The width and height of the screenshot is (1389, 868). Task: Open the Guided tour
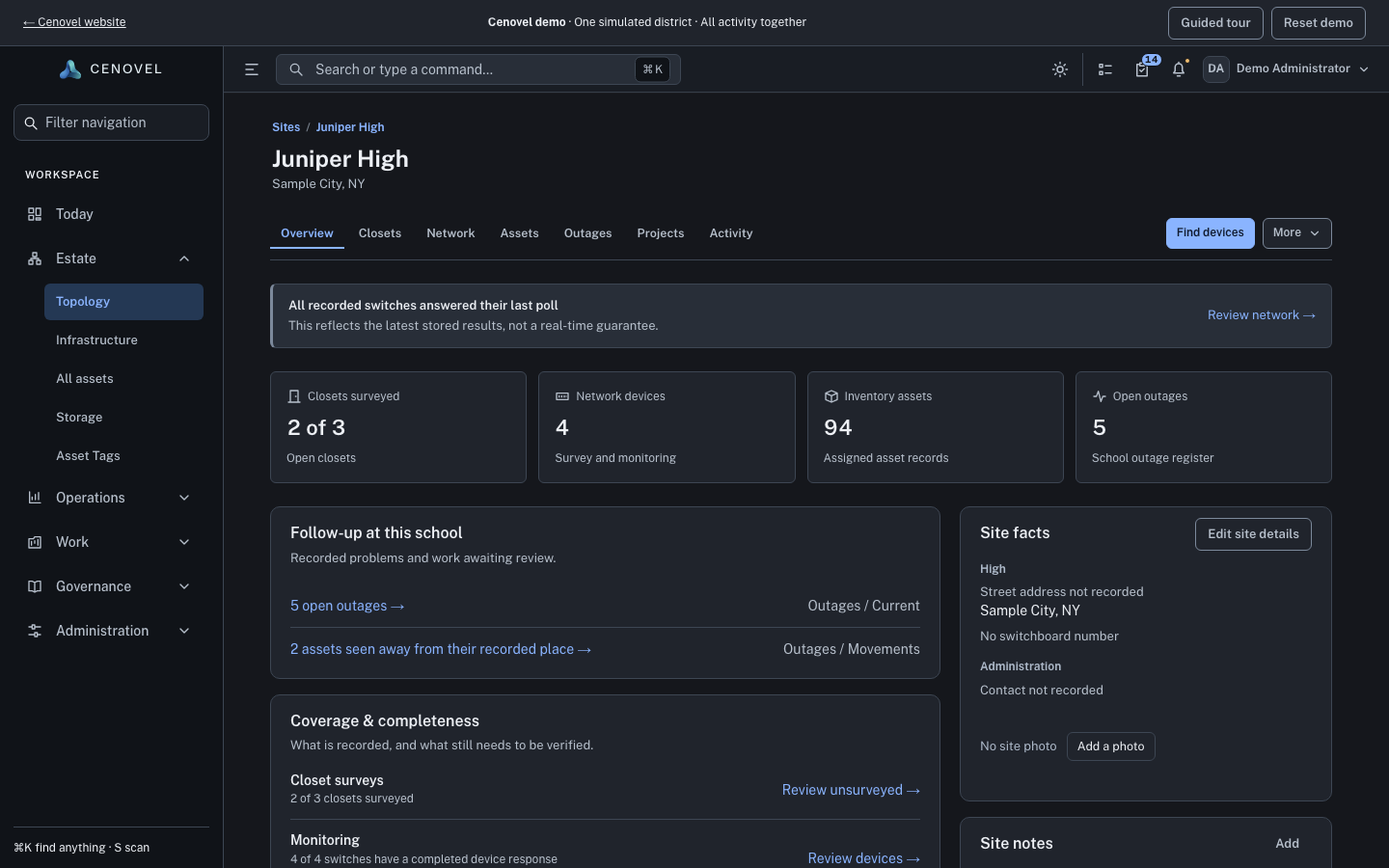point(1215,23)
